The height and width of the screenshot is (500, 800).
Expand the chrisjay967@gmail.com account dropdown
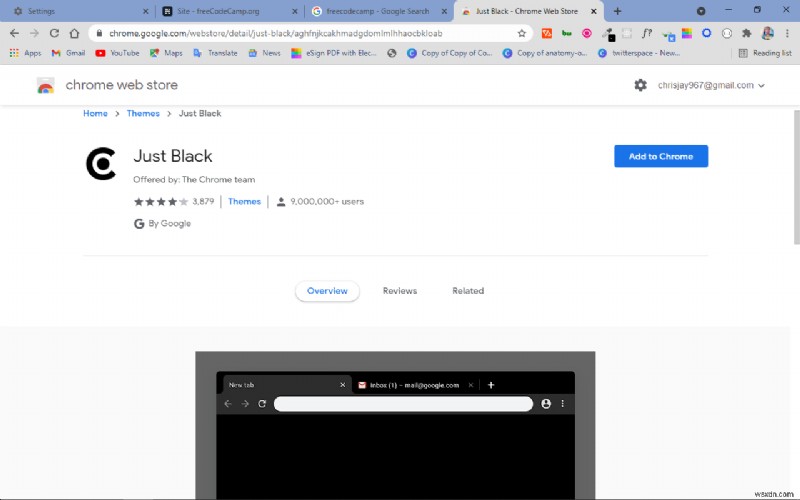(711, 85)
